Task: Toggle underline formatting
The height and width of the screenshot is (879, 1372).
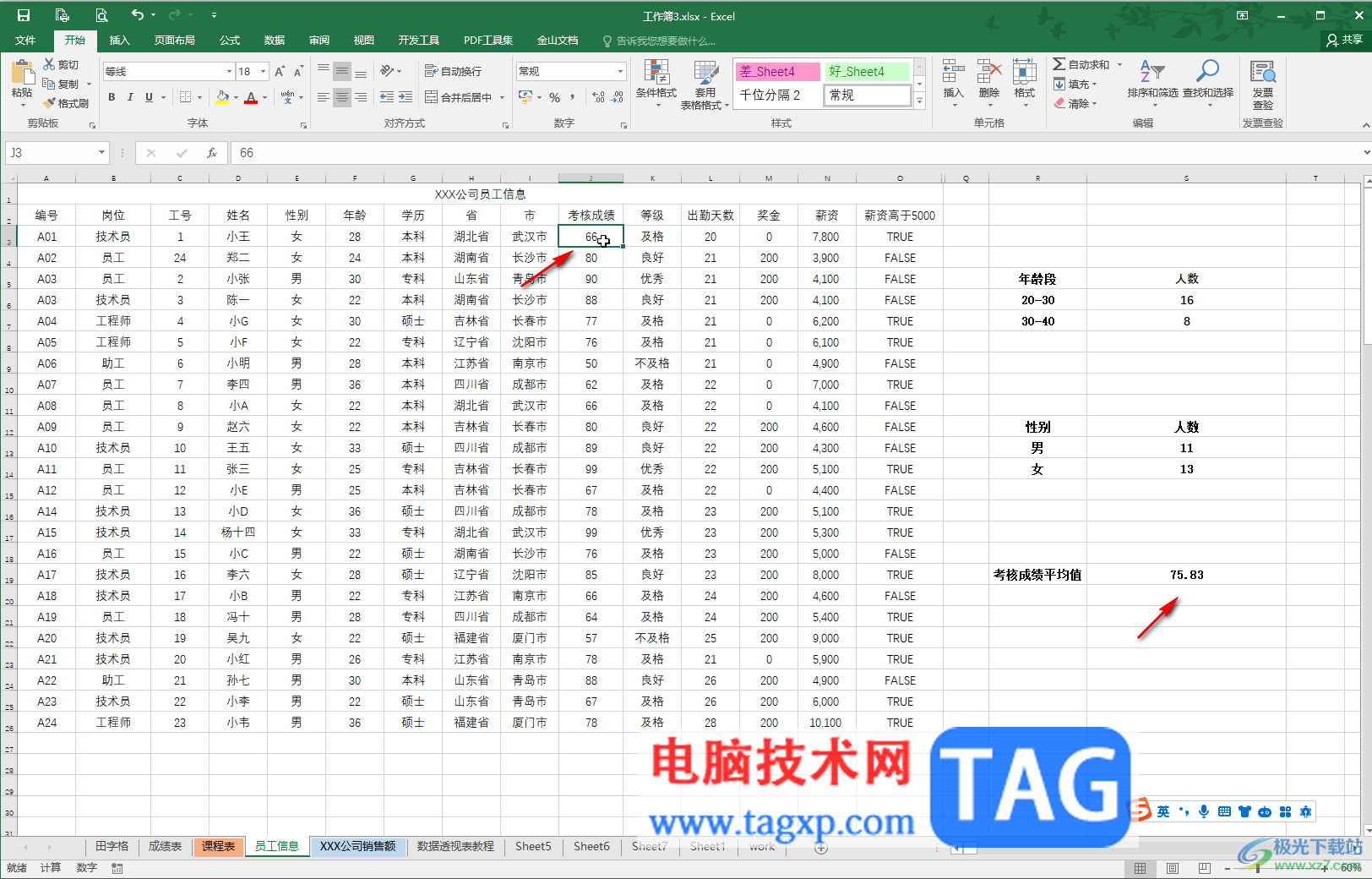Action: pyautogui.click(x=149, y=97)
